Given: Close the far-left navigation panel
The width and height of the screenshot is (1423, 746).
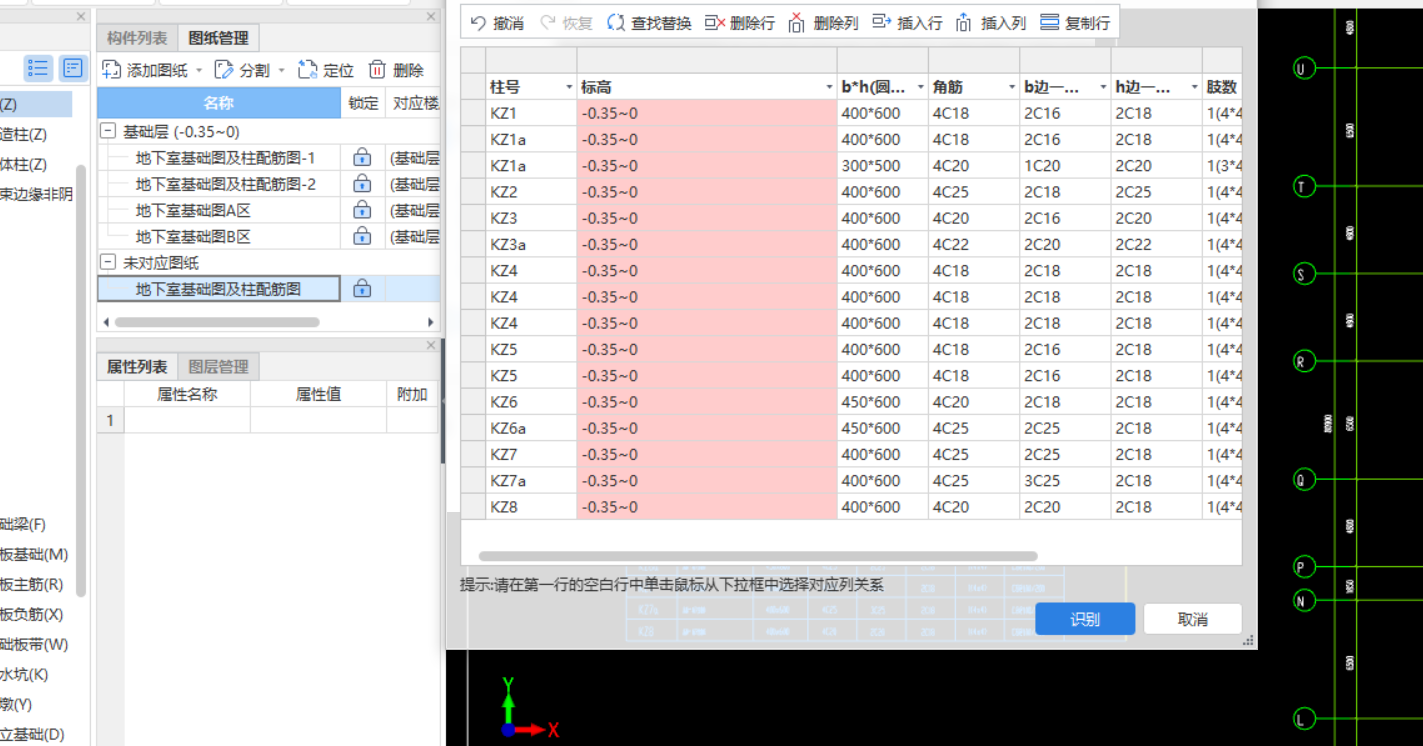Looking at the screenshot, I should pos(81,17).
